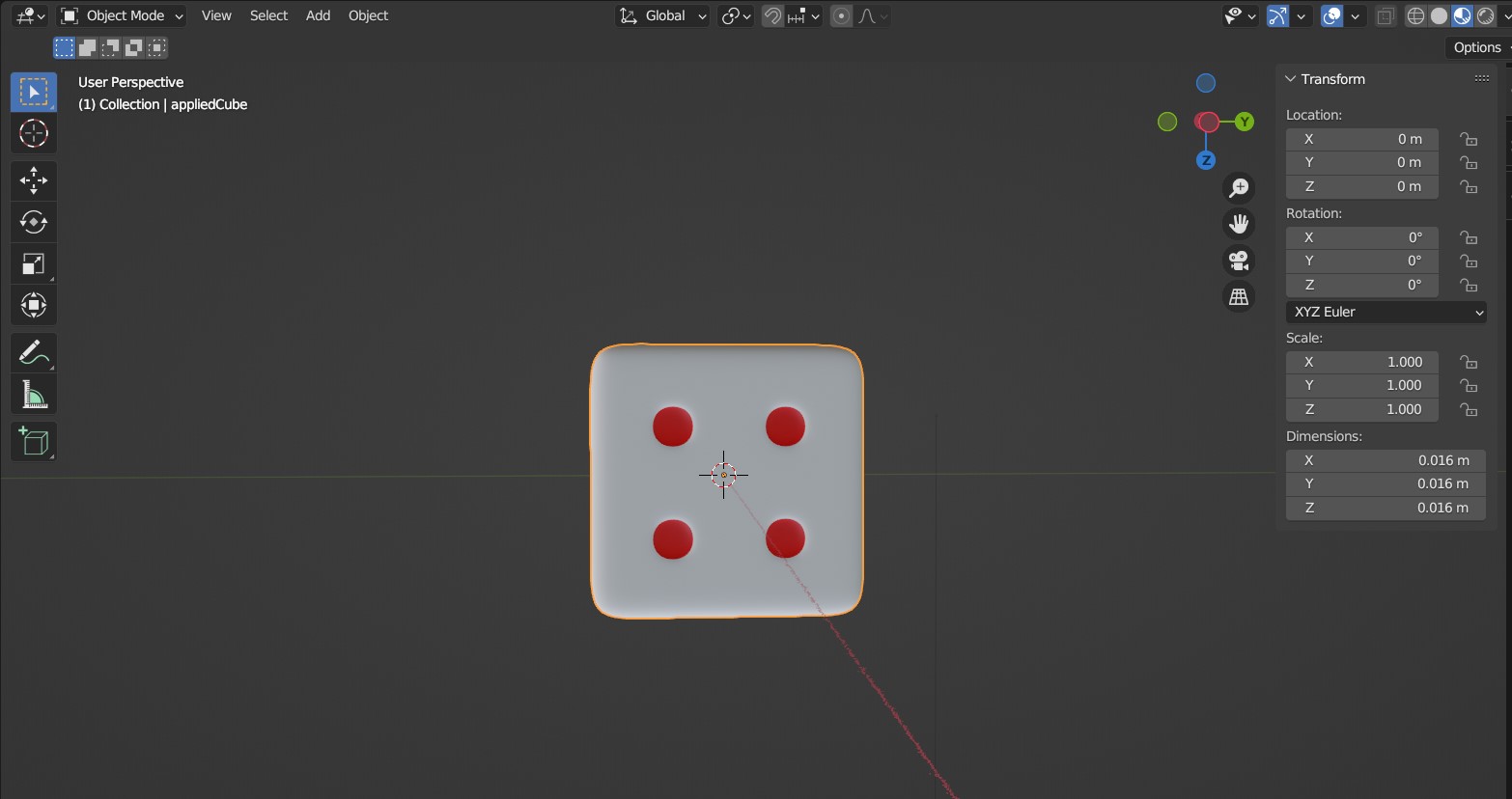The height and width of the screenshot is (799, 1512).
Task: Click the Z axis on the navigation gizmo
Action: [x=1205, y=160]
